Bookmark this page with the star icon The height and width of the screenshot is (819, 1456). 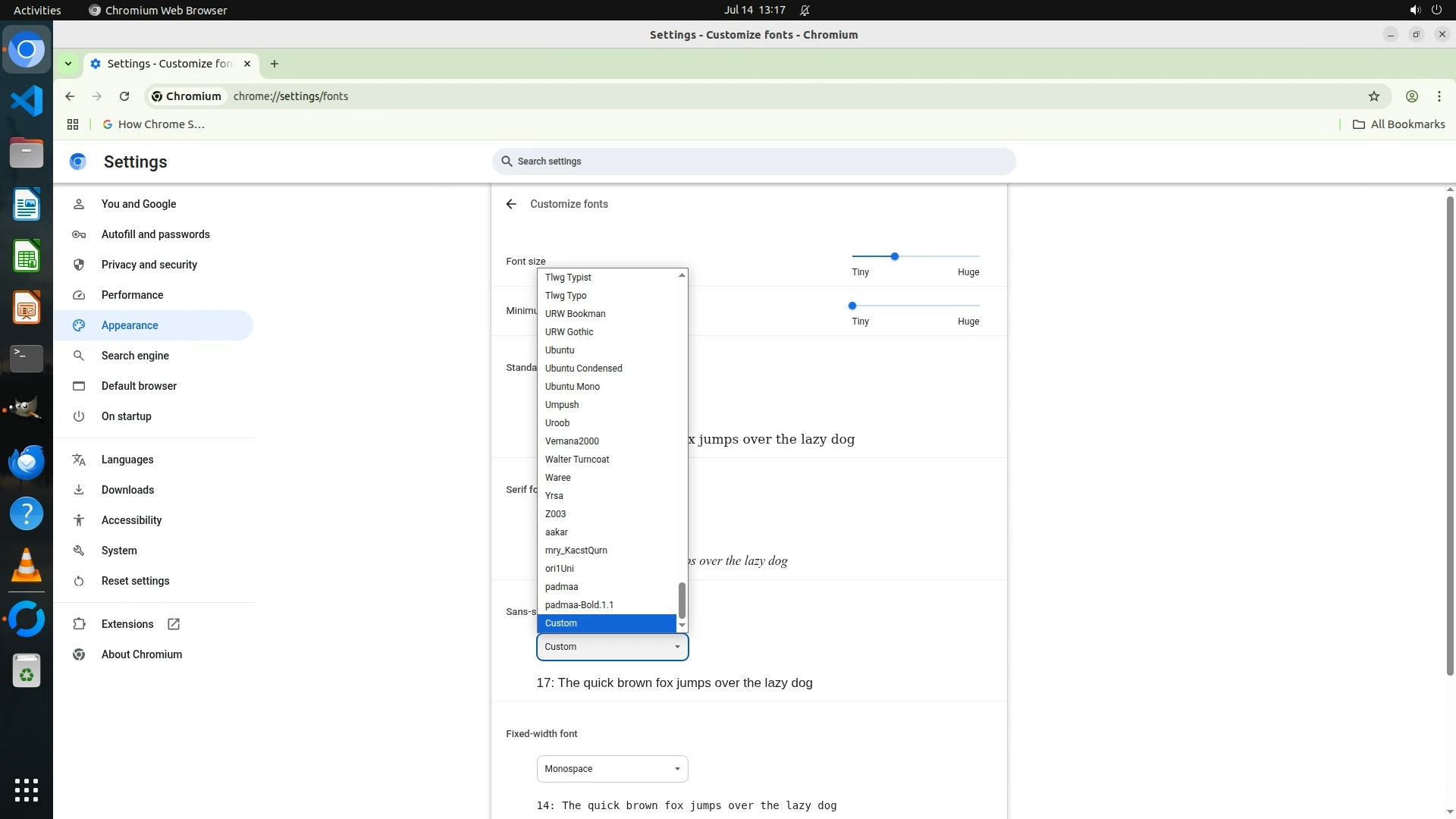coord(1373,96)
